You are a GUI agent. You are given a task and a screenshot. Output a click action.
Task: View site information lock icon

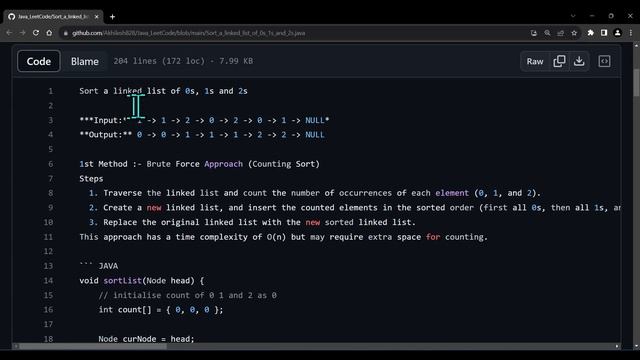[x=65, y=33]
